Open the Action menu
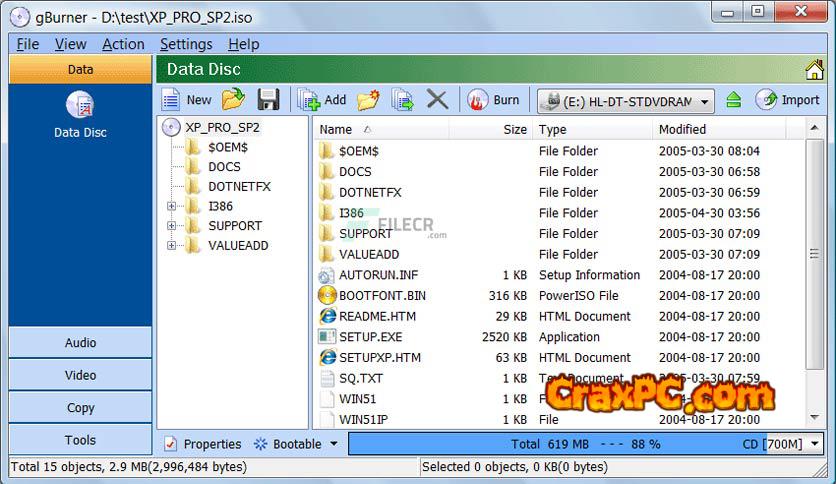836x484 pixels. [123, 44]
